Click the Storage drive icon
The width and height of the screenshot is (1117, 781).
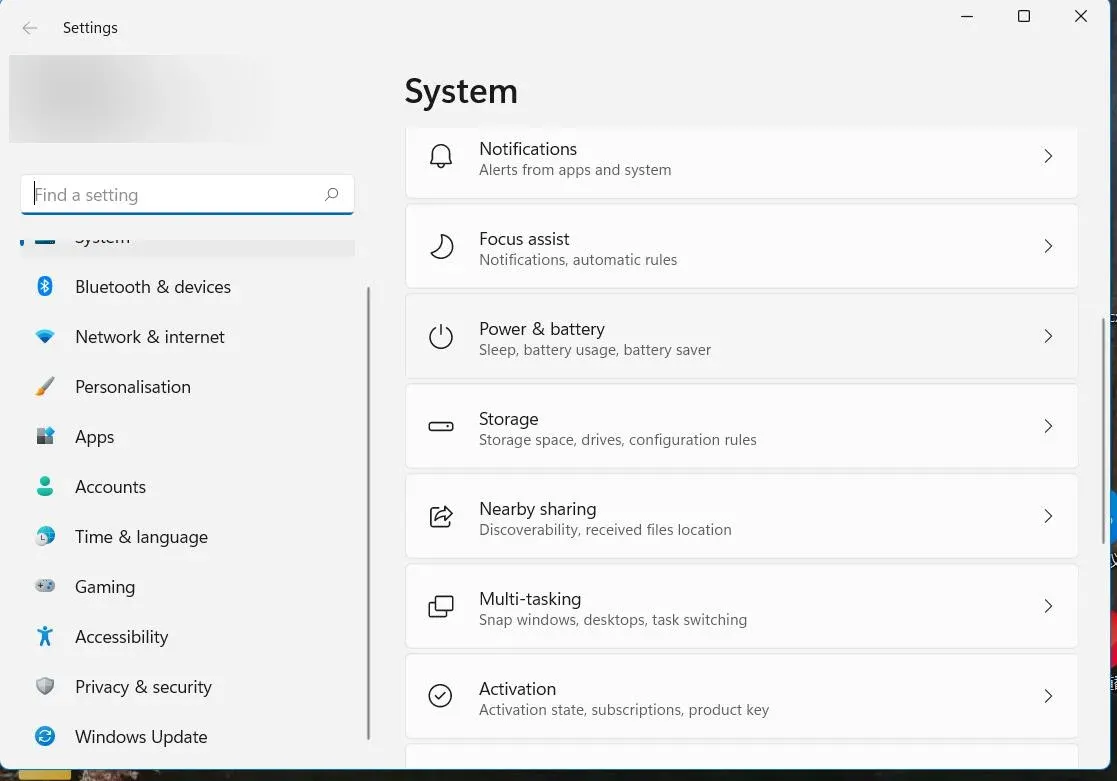tap(441, 426)
